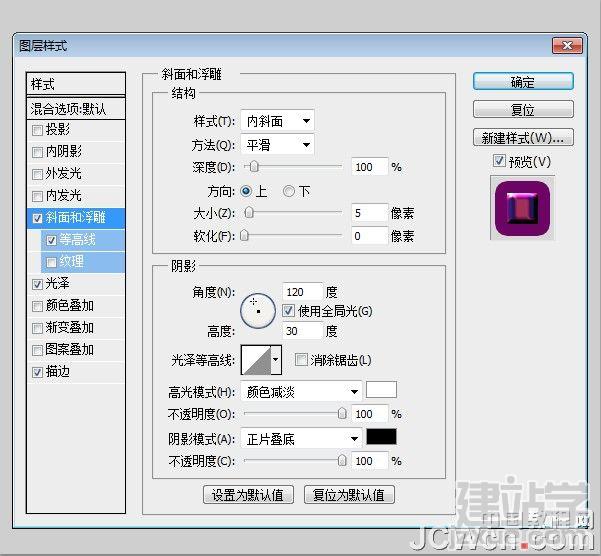Select the 渐变叠加 list entry label
Image resolution: width=601 pixels, height=556 pixels.
(x=69, y=328)
